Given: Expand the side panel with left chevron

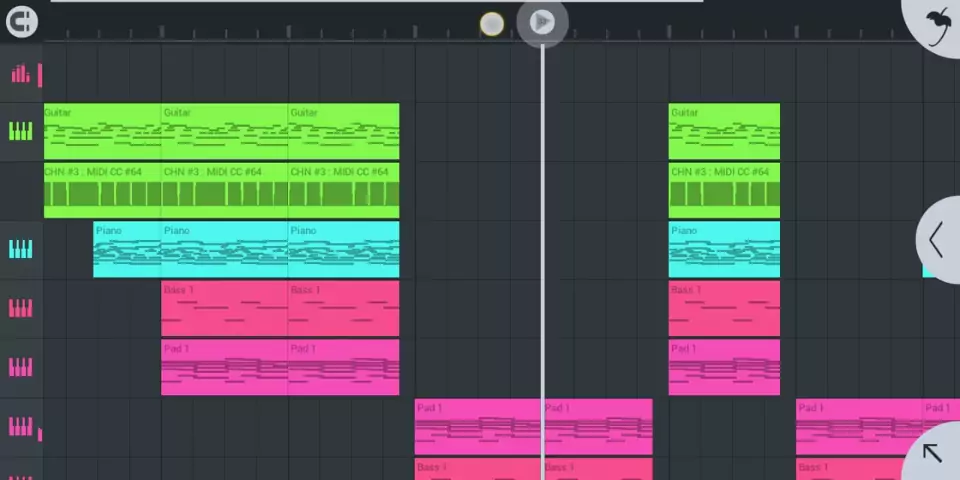Looking at the screenshot, I should [x=937, y=239].
